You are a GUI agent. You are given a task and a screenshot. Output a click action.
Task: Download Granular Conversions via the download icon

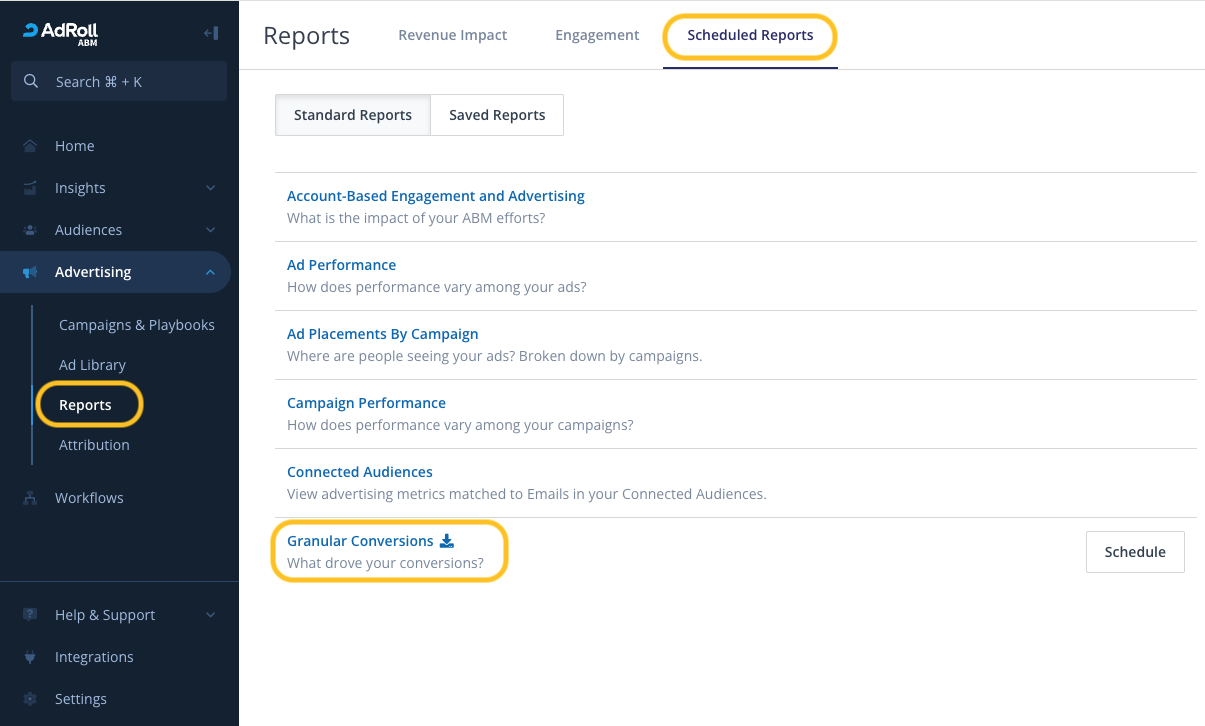pos(447,541)
